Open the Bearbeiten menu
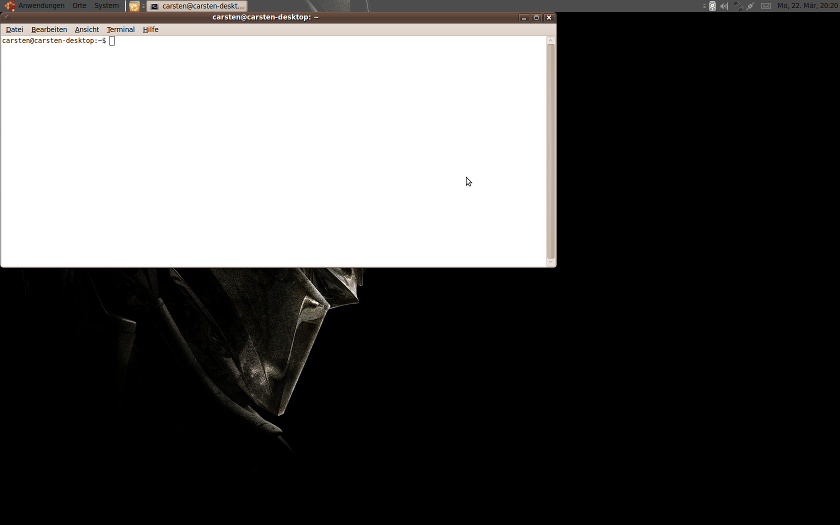 click(49, 30)
